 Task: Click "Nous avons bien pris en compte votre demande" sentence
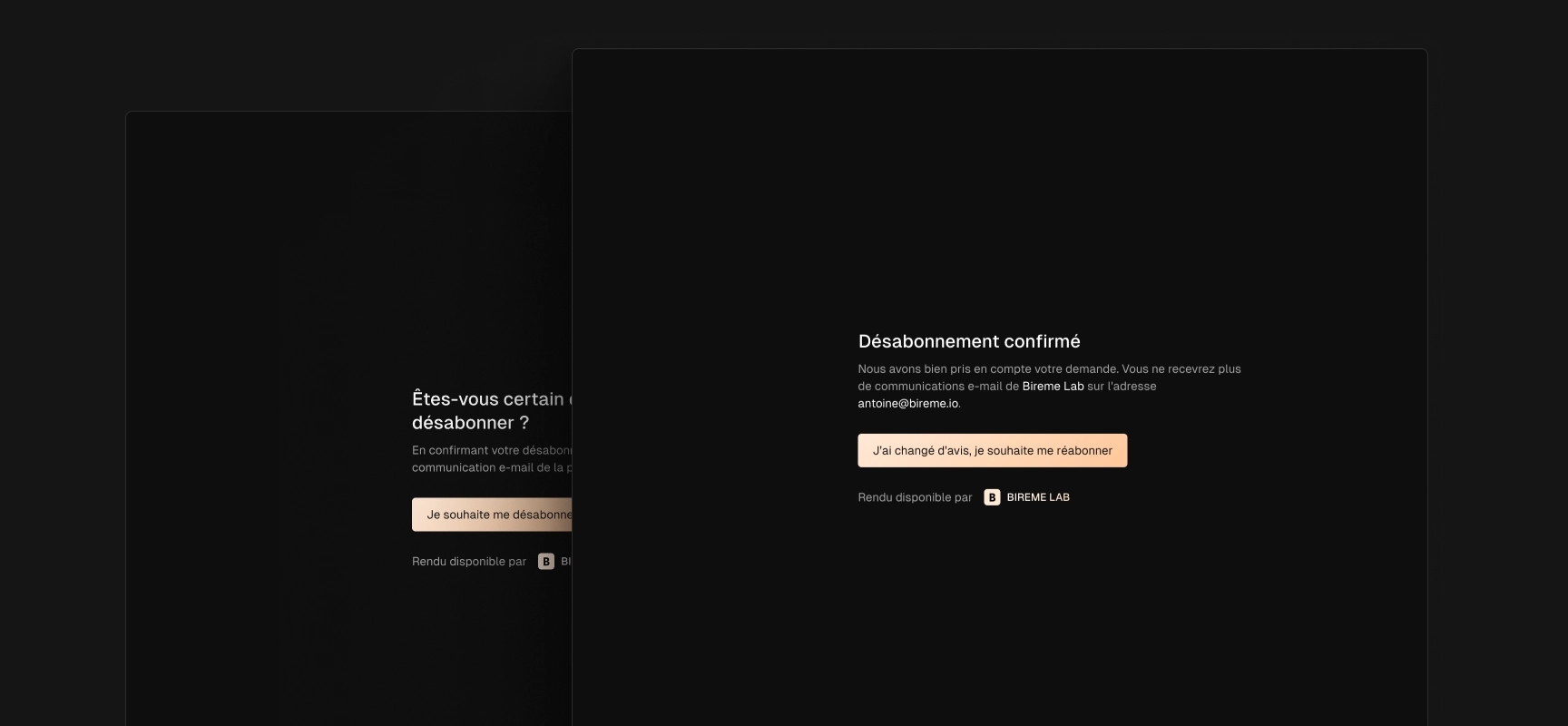[x=988, y=369]
